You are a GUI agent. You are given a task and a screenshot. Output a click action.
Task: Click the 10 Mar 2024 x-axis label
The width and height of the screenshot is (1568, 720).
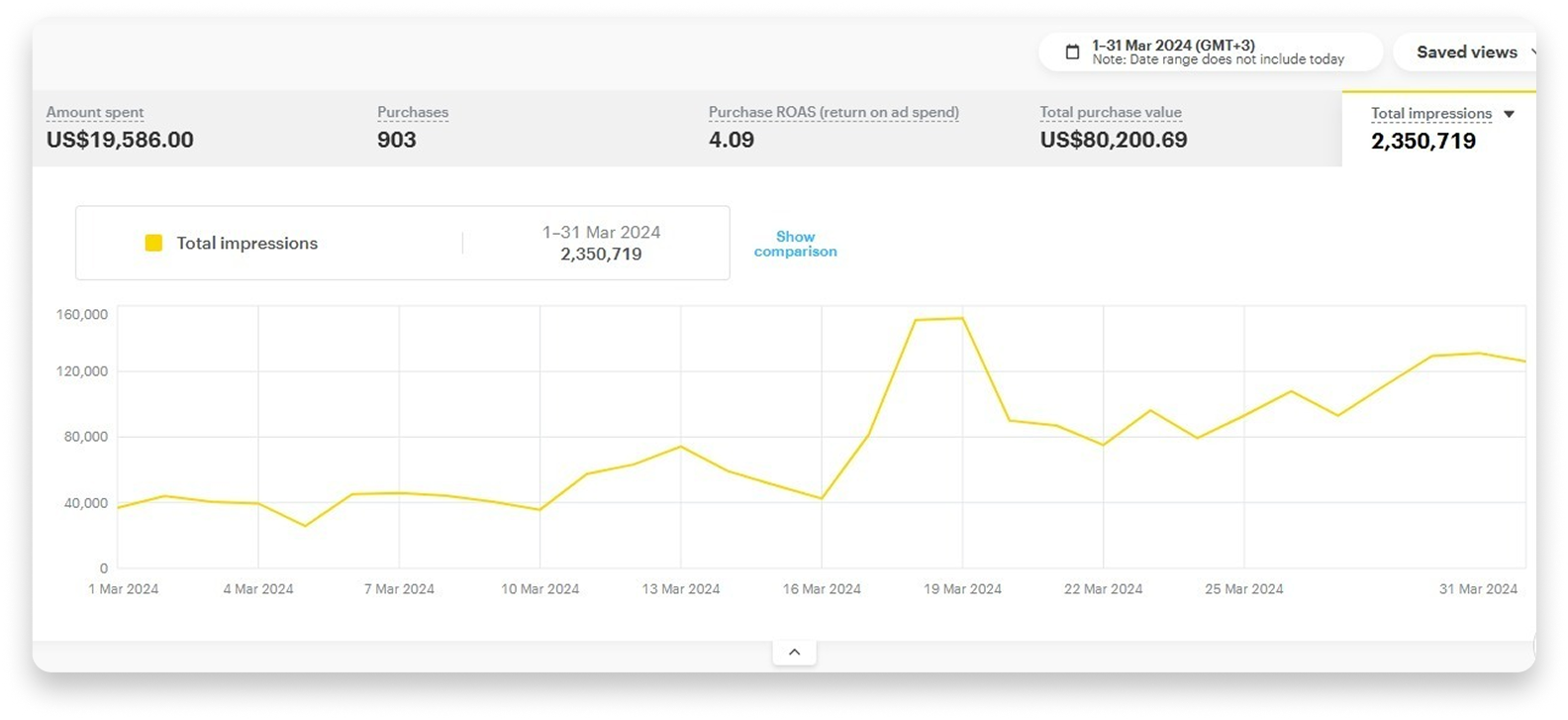tap(539, 589)
